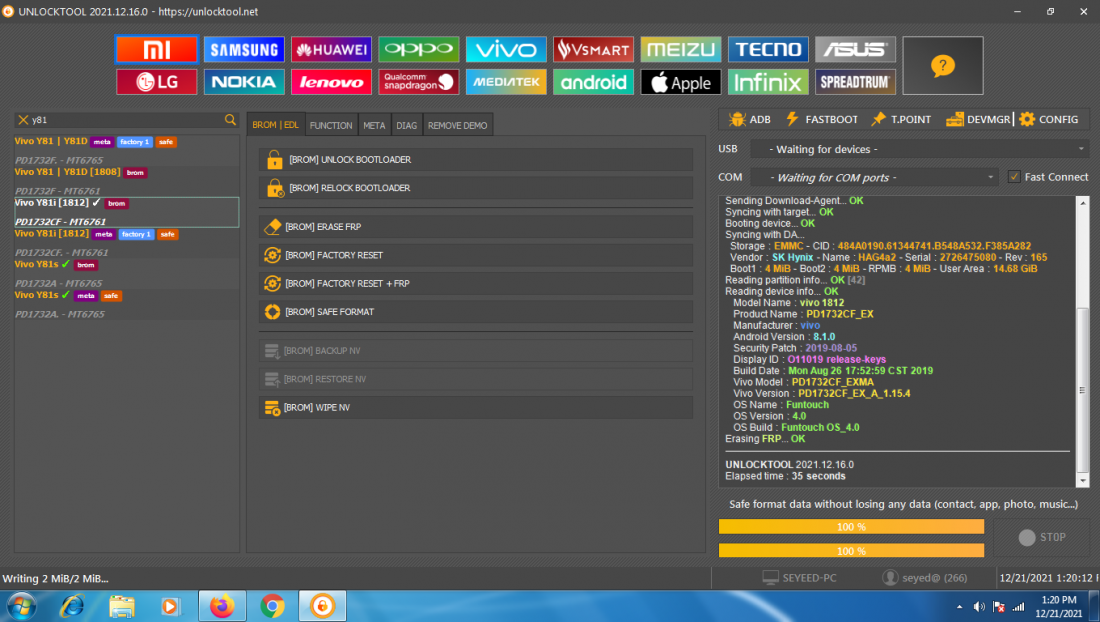Switch to the FUNCTION tab
This screenshot has width=1100, height=622.
pyautogui.click(x=330, y=125)
